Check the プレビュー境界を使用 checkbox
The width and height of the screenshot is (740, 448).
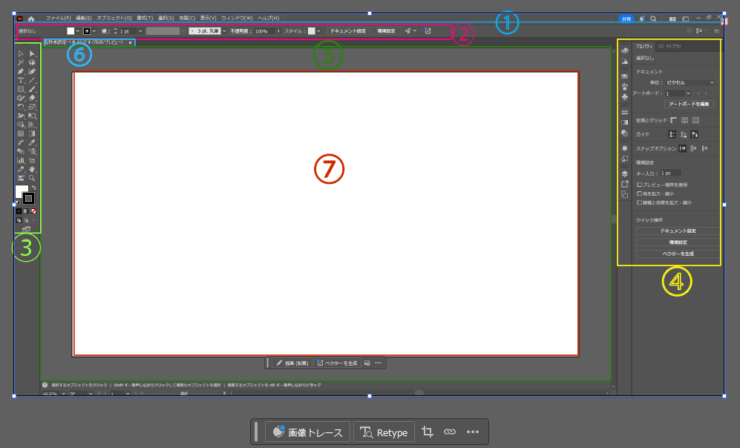tap(639, 185)
